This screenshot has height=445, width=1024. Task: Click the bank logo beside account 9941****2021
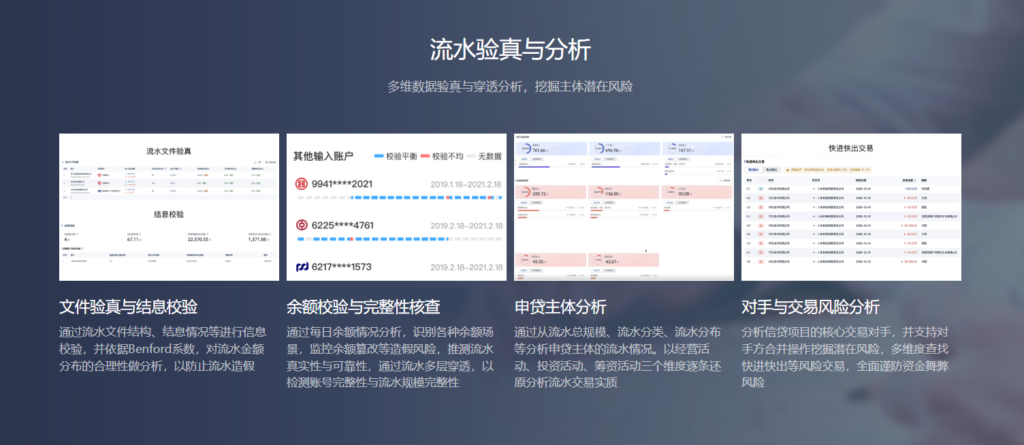(x=301, y=184)
